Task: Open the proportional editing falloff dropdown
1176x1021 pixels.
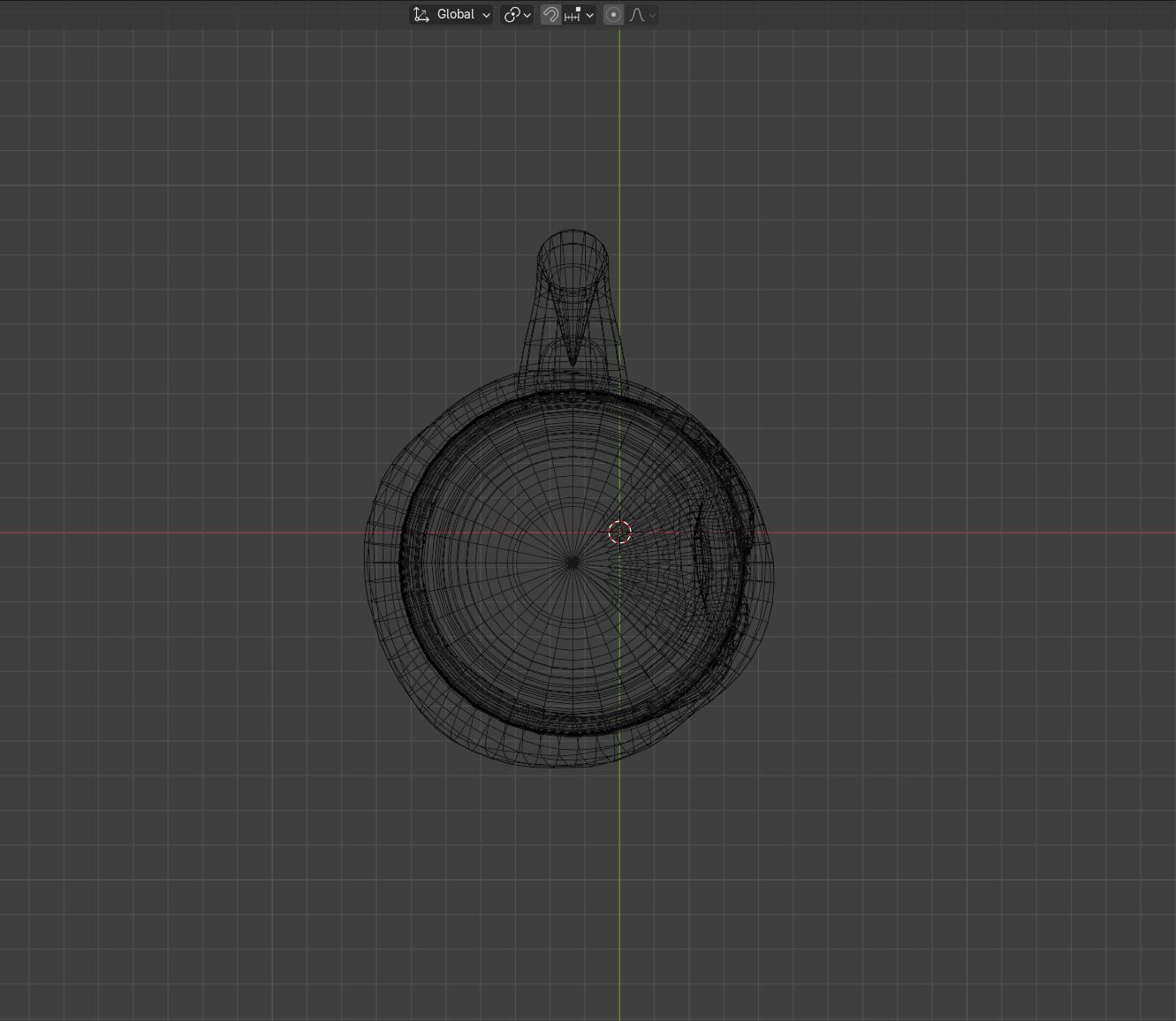Action: click(641, 15)
